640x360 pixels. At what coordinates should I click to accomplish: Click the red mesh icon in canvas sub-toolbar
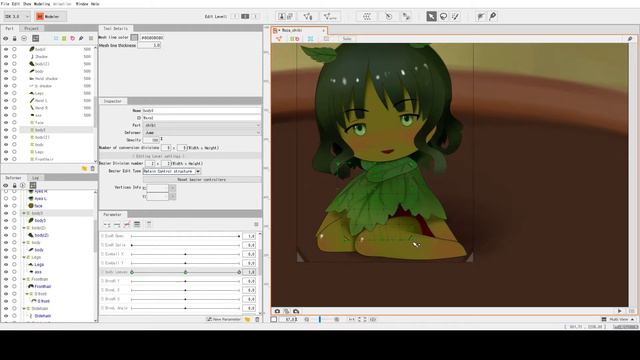279,38
